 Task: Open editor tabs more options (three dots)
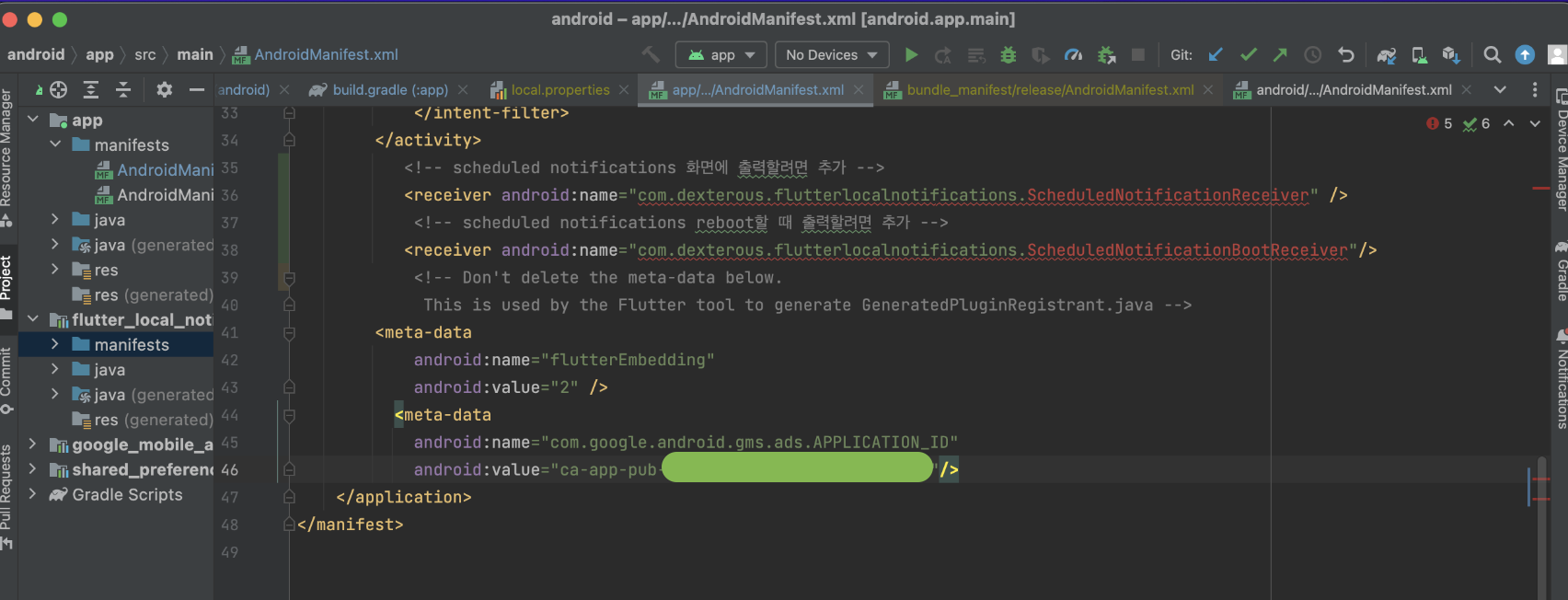click(1534, 89)
